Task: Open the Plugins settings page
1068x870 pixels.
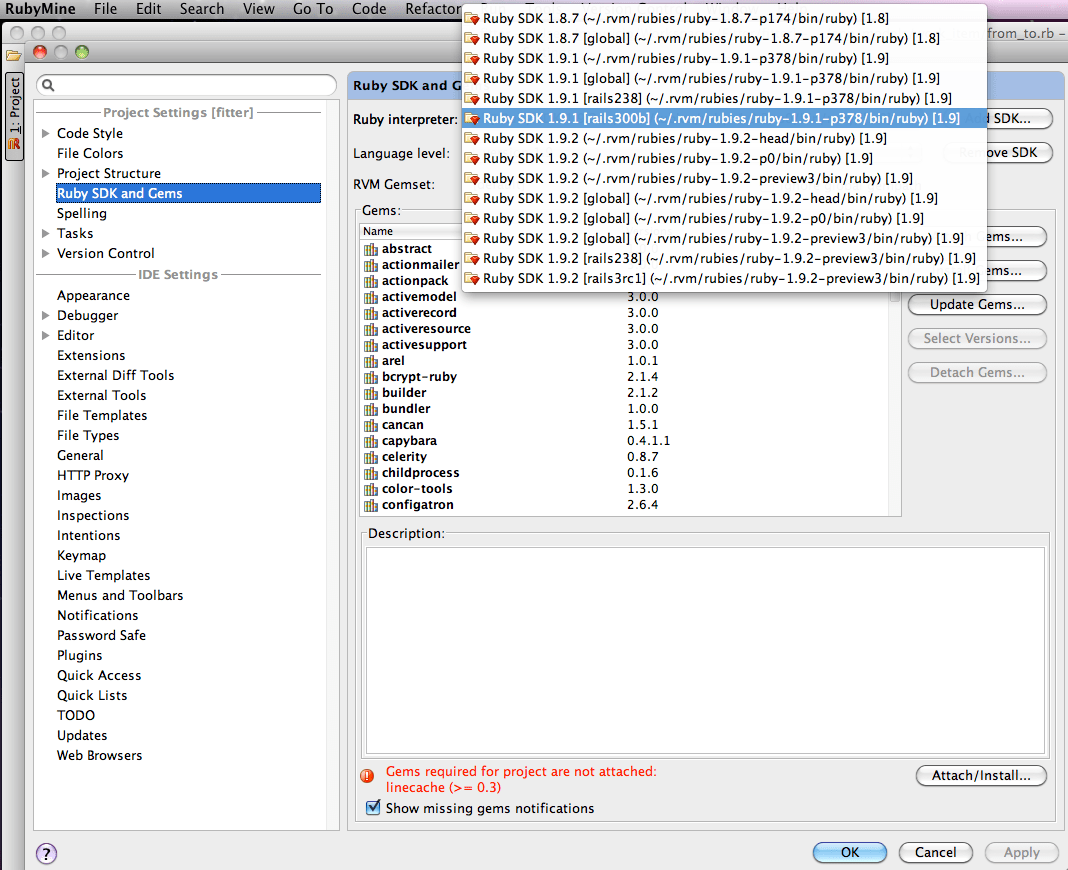Action: 80,655
